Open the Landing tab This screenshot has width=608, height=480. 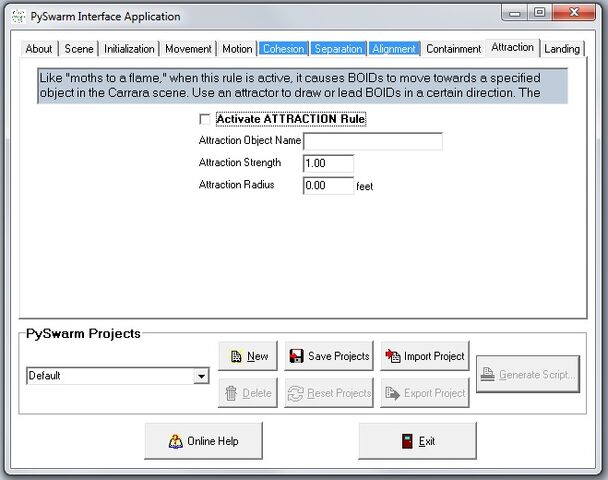tap(562, 49)
